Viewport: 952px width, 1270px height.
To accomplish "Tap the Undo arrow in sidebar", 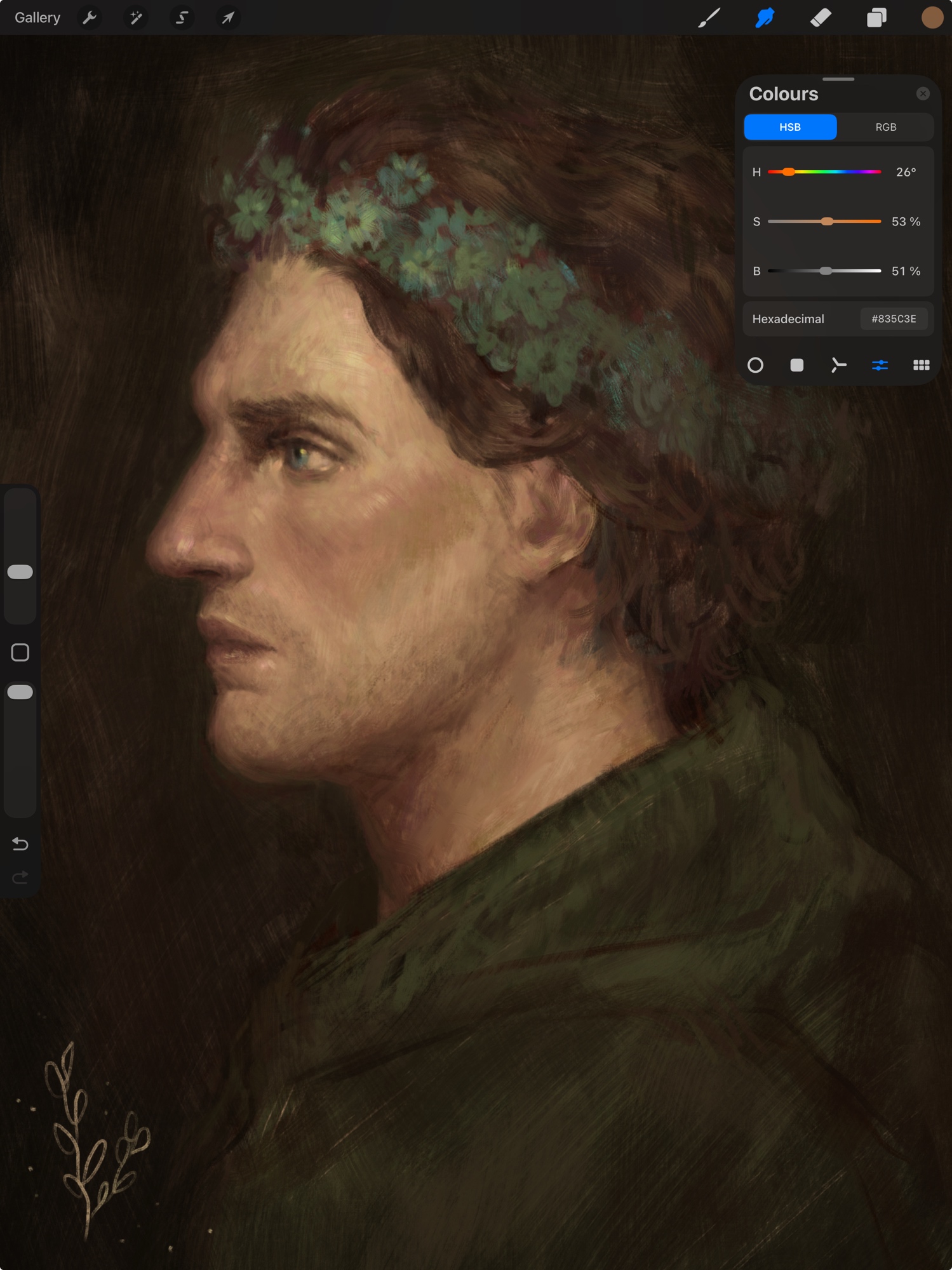I will pyautogui.click(x=20, y=844).
